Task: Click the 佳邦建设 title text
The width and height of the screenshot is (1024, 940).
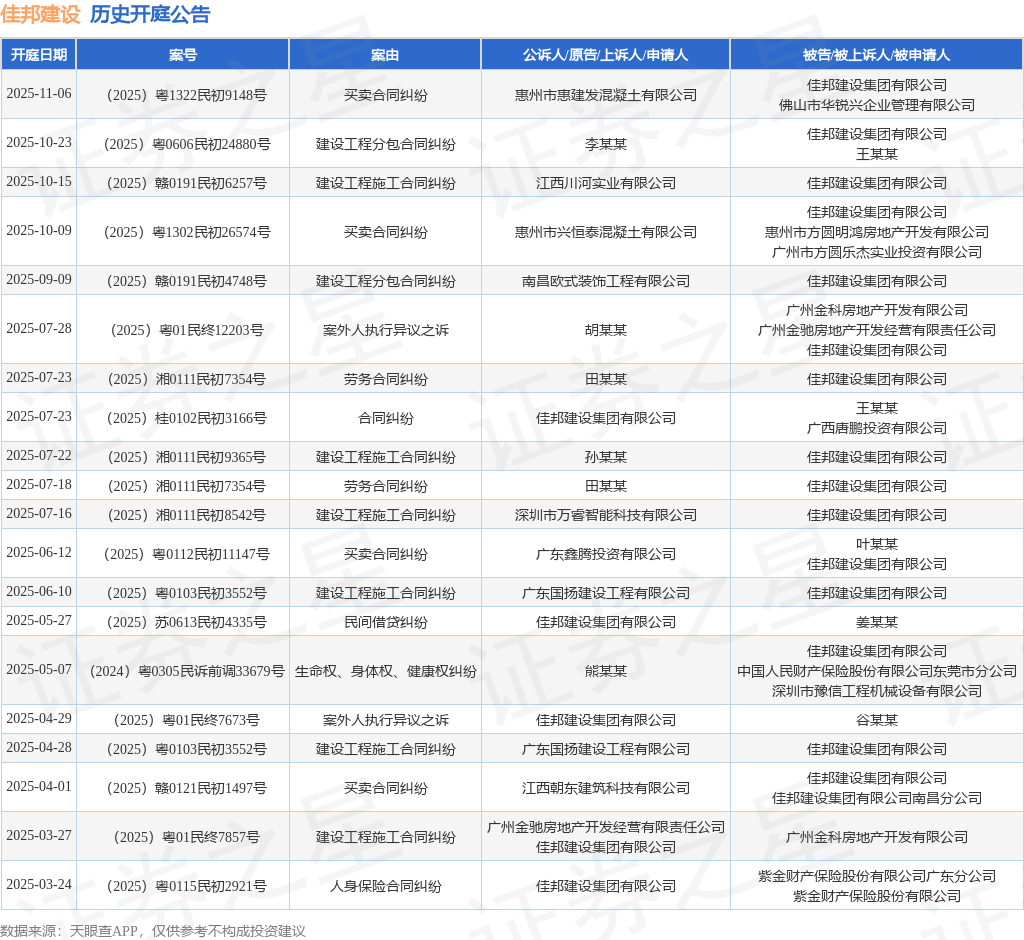Action: pos(40,14)
